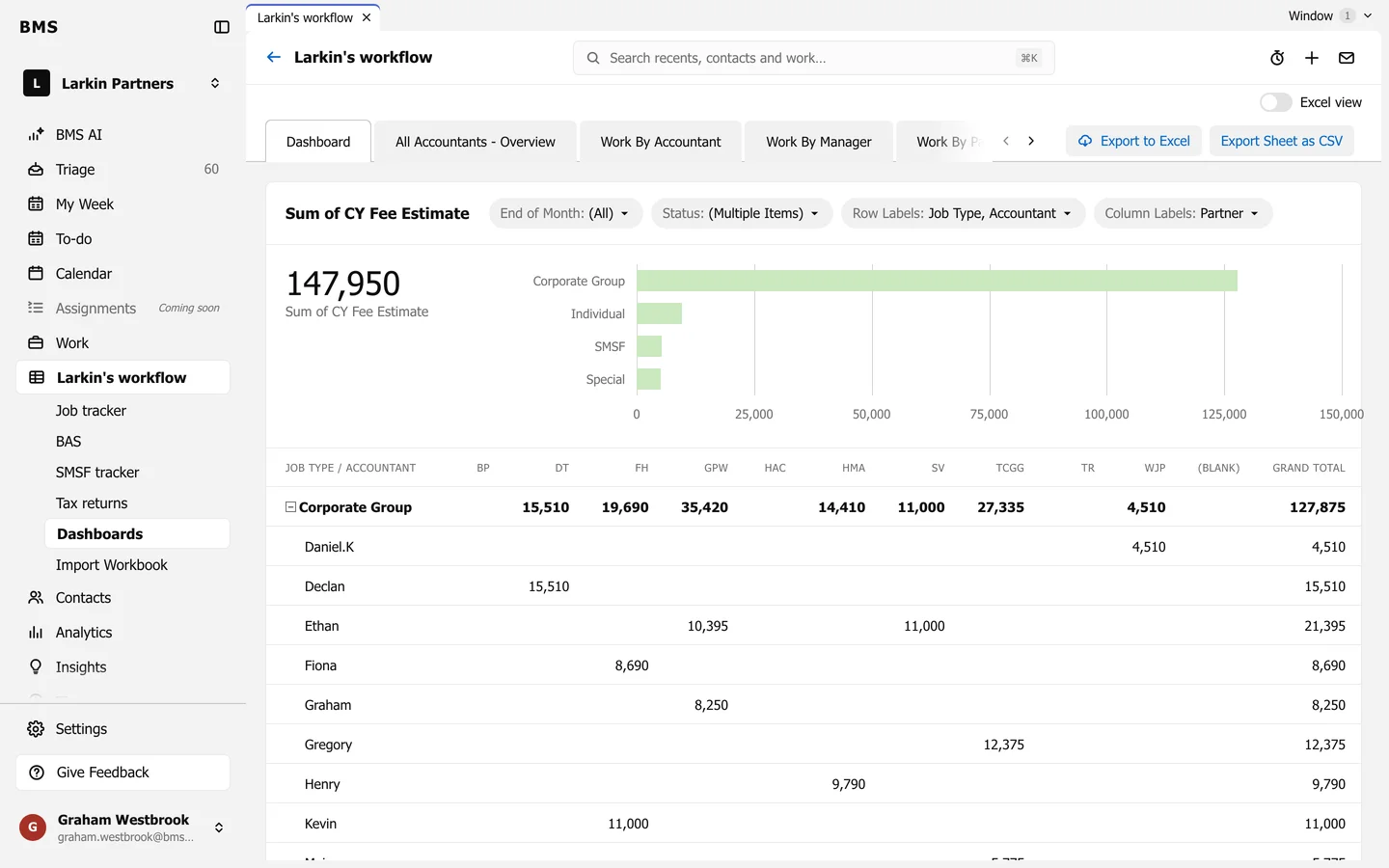This screenshot has height=868, width=1389.
Task: Open Insights in sidebar
Action: click(x=123, y=666)
